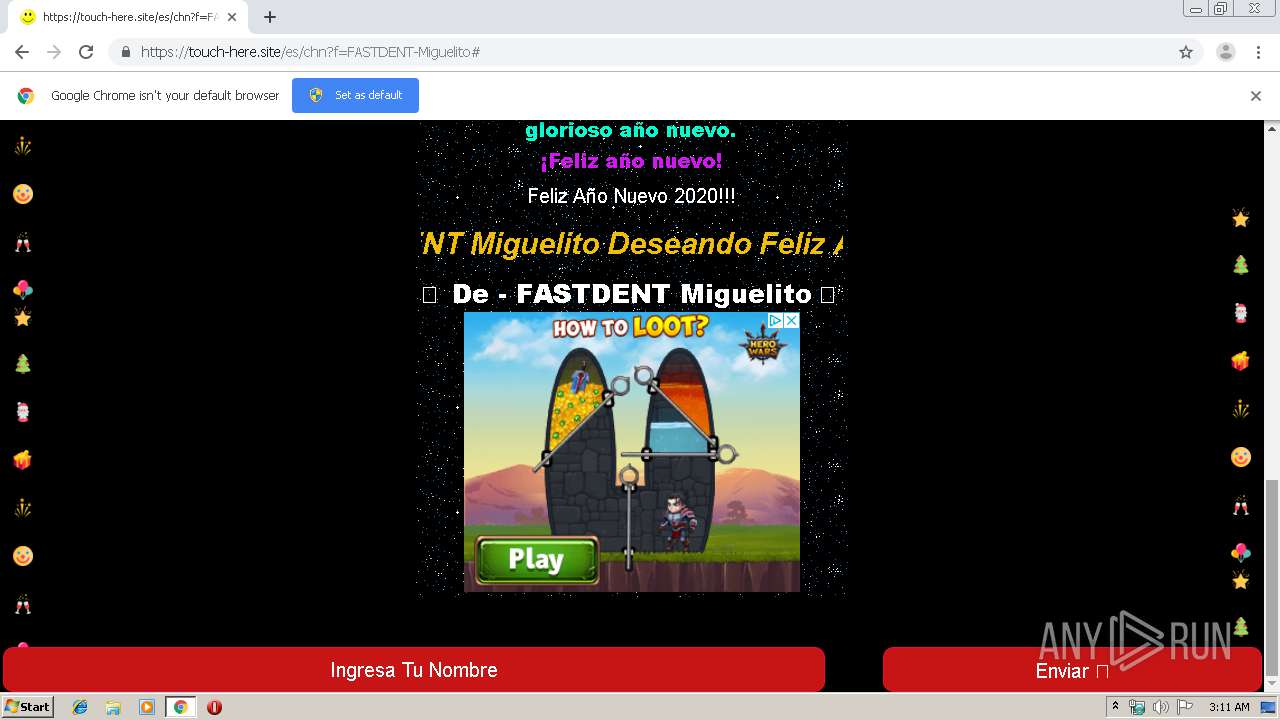The width and height of the screenshot is (1280, 720).
Task: Select the touch-here.site browser tab
Action: click(126, 17)
